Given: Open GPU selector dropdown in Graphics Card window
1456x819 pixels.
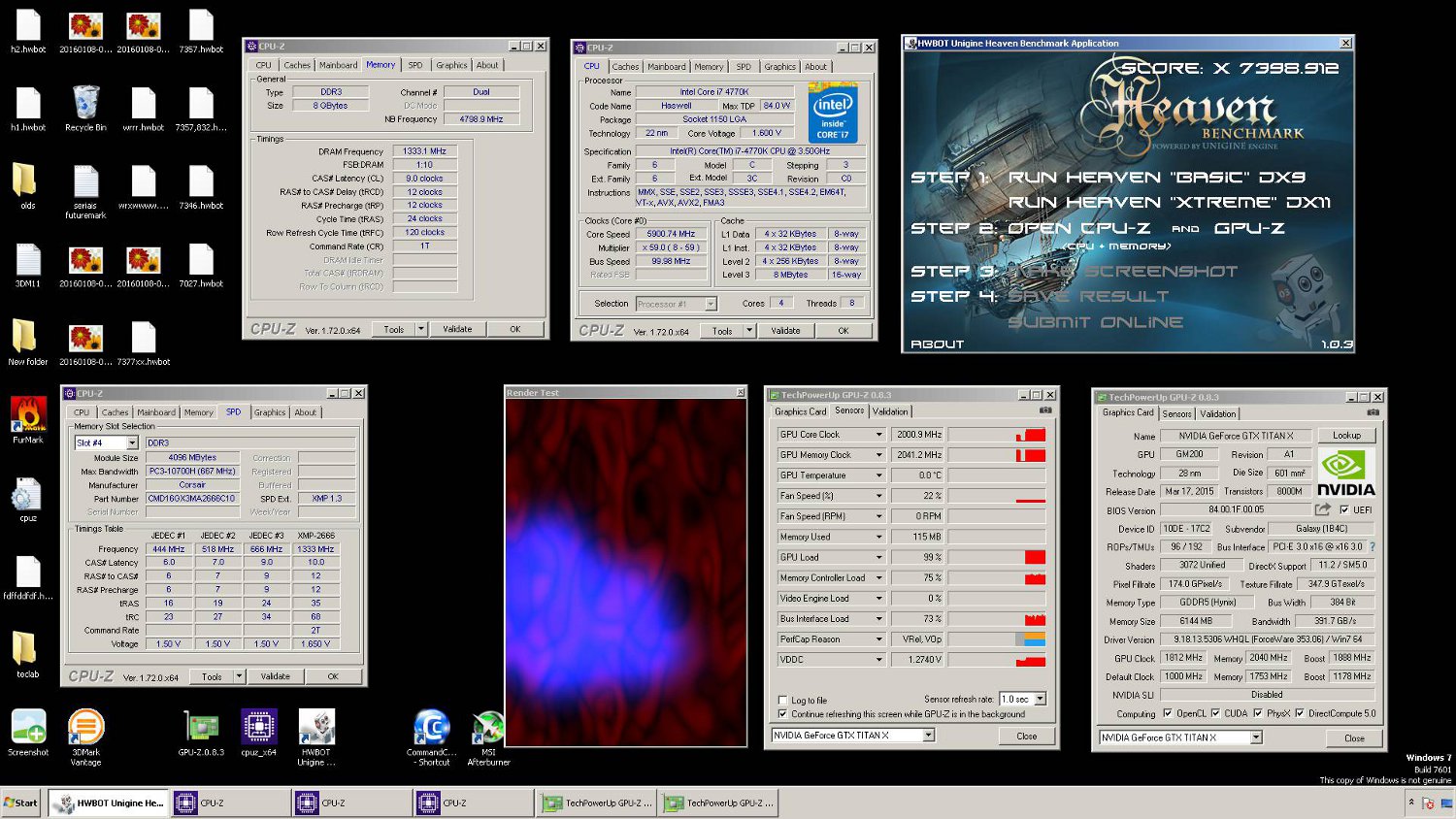Looking at the screenshot, I should 1256,737.
